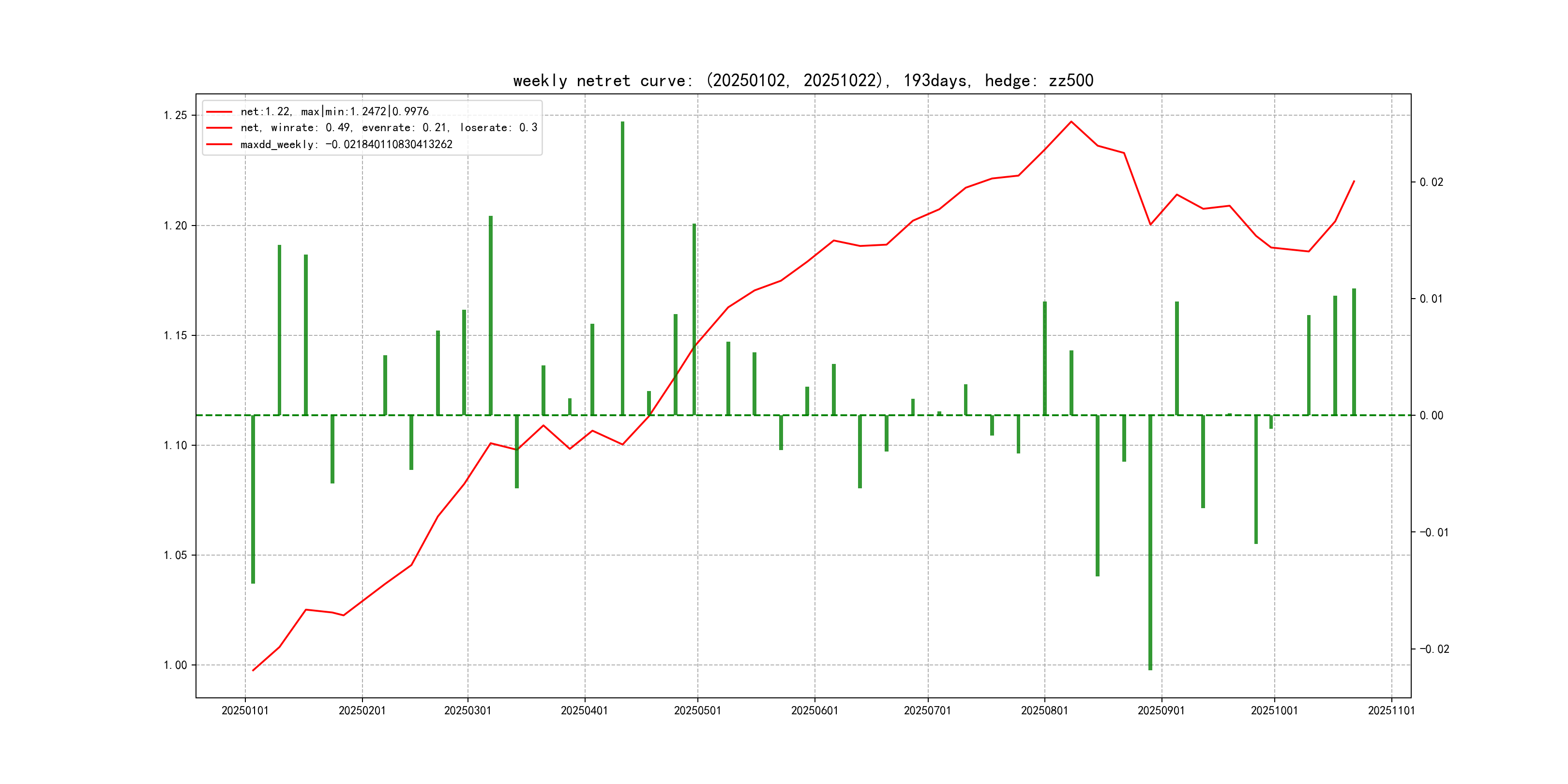Click x-axis label 20250101
The height and width of the screenshot is (784, 1568).
[x=245, y=710]
